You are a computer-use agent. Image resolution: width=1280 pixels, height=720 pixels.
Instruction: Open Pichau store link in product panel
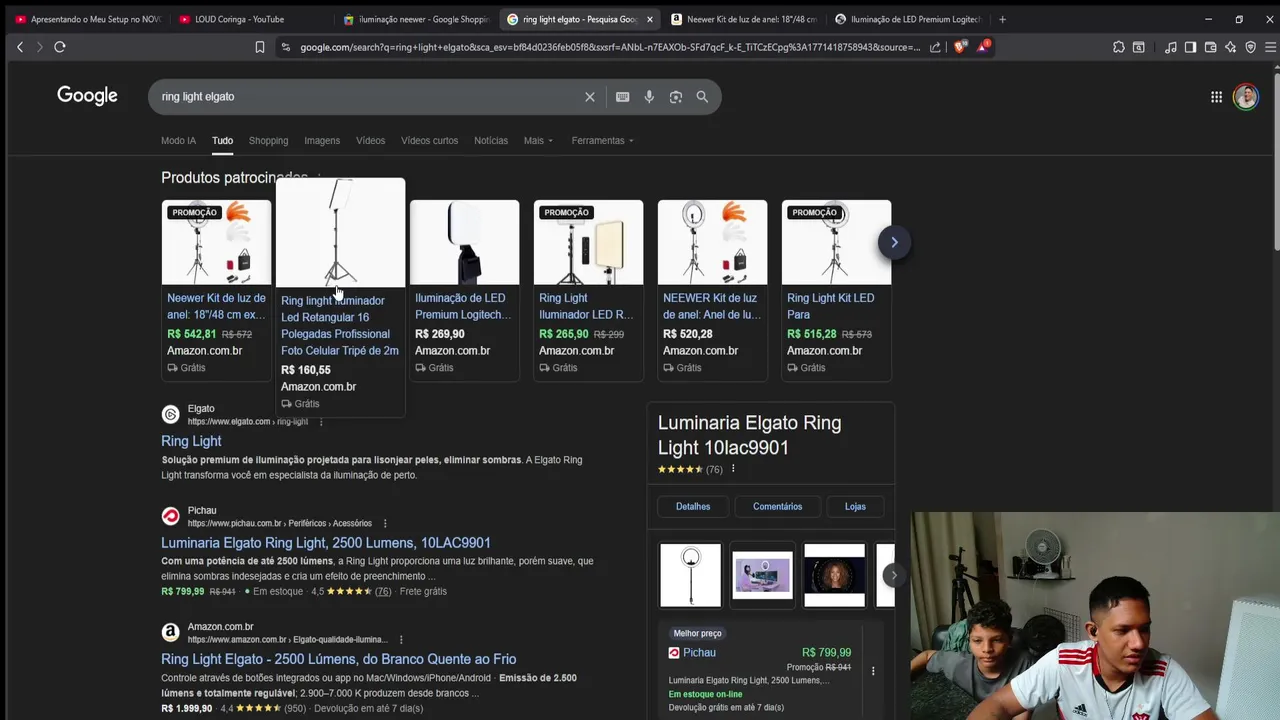point(699,653)
